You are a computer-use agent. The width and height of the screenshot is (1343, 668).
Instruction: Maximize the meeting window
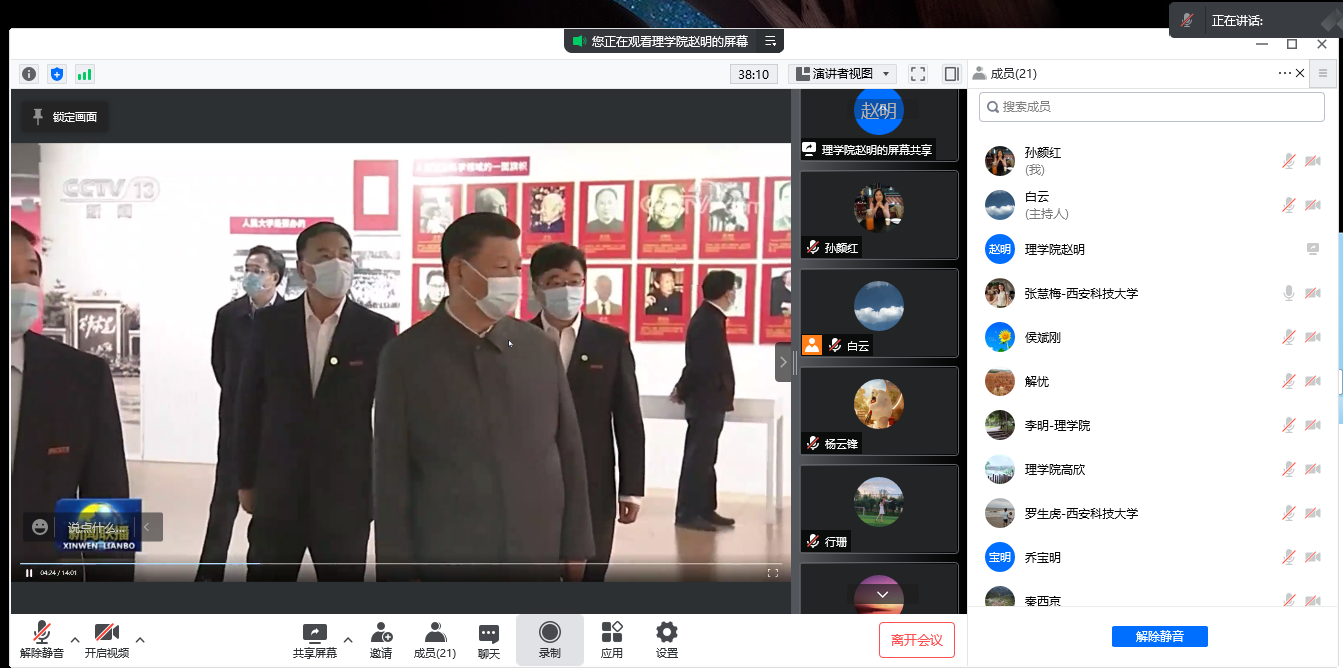point(1292,44)
